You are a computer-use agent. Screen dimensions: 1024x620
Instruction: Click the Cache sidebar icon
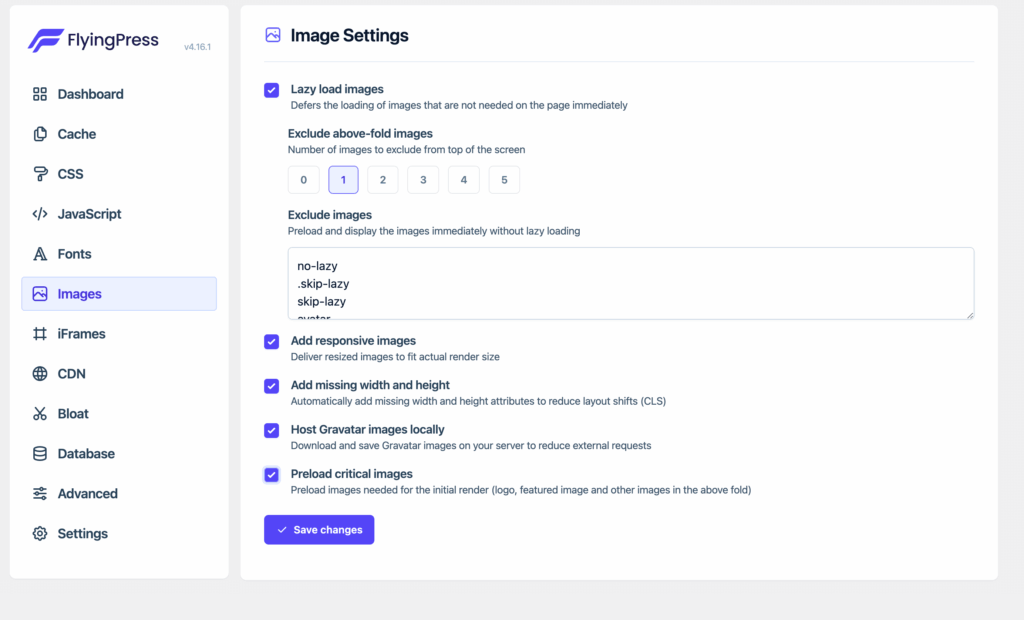click(38, 133)
